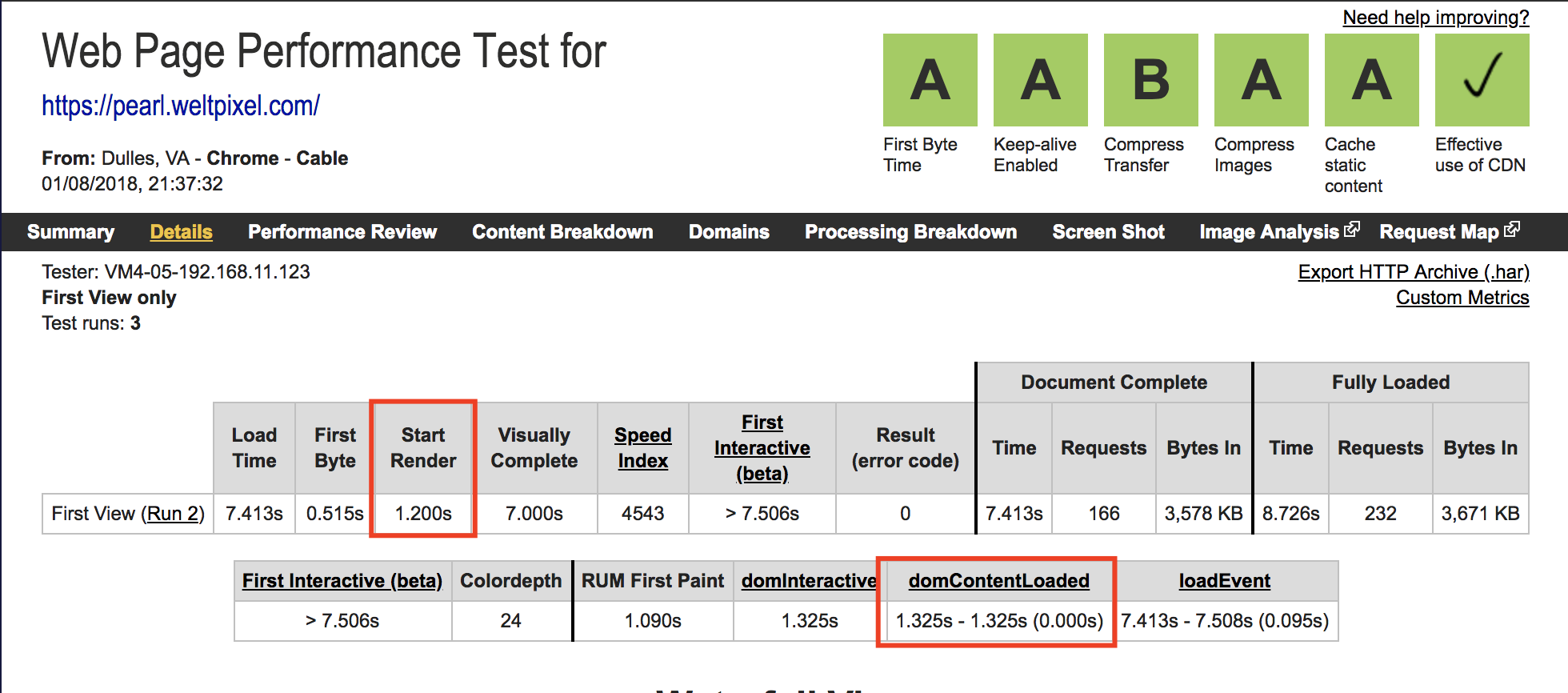Image resolution: width=1568 pixels, height=693 pixels.
Task: Select loadEvent value 7.413s - 7.508s
Action: click(x=1224, y=621)
